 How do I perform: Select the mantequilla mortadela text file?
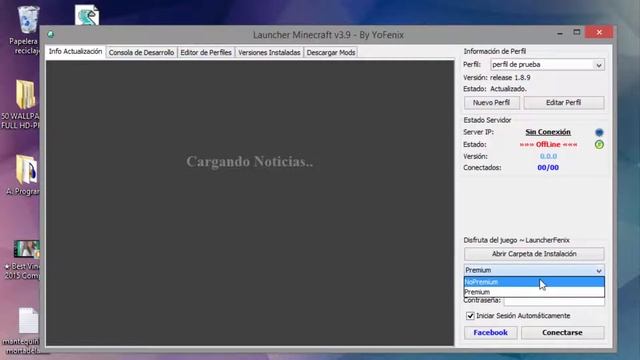tap(23, 331)
